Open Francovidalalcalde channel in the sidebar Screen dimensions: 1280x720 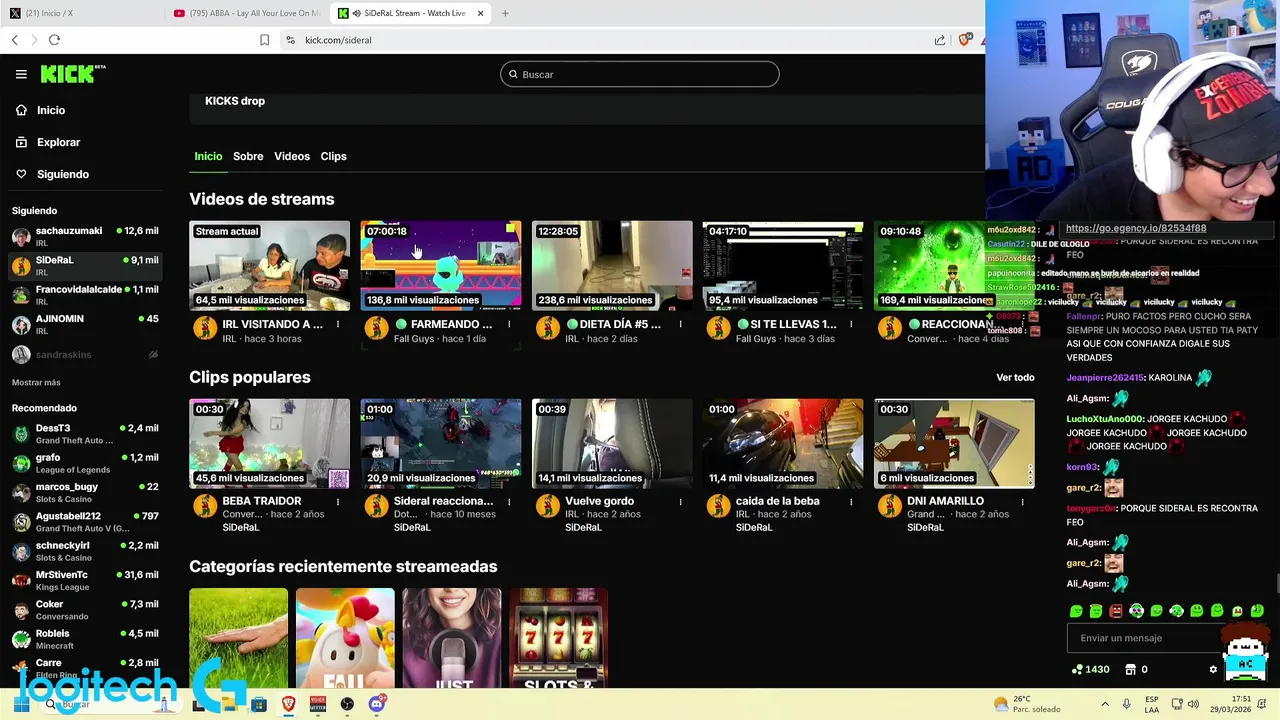coord(85,295)
